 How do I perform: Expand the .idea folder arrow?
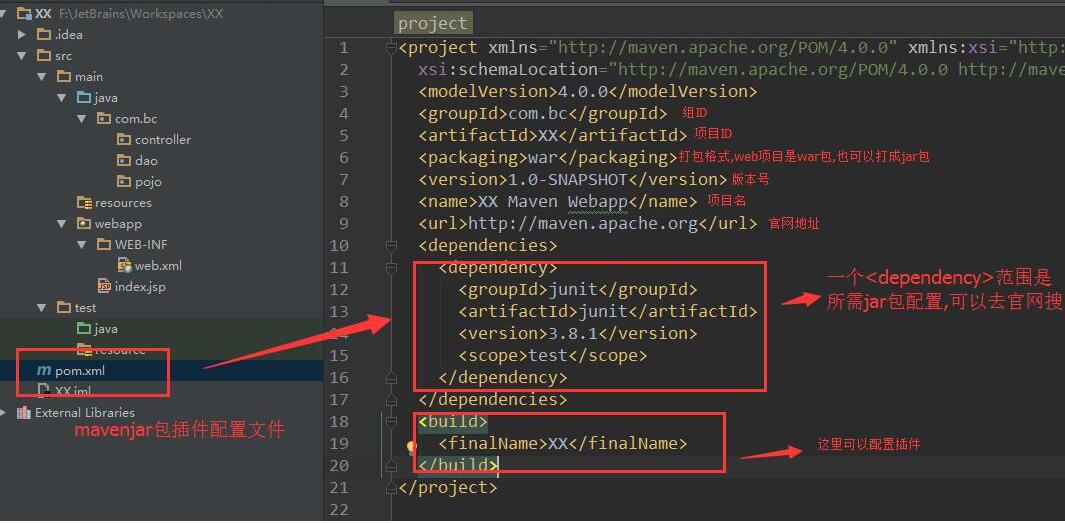(22, 35)
